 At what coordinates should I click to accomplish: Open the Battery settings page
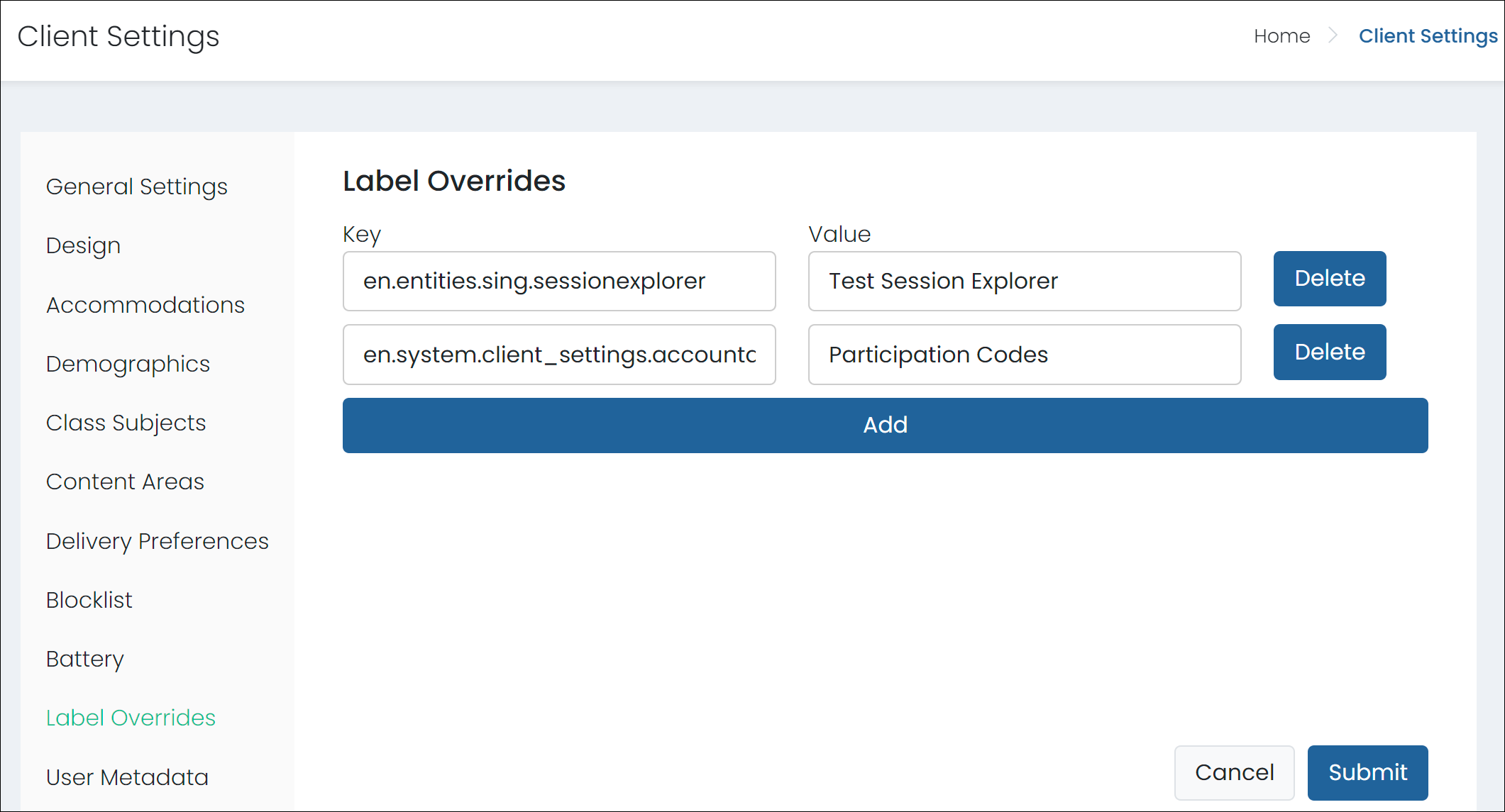click(84, 659)
